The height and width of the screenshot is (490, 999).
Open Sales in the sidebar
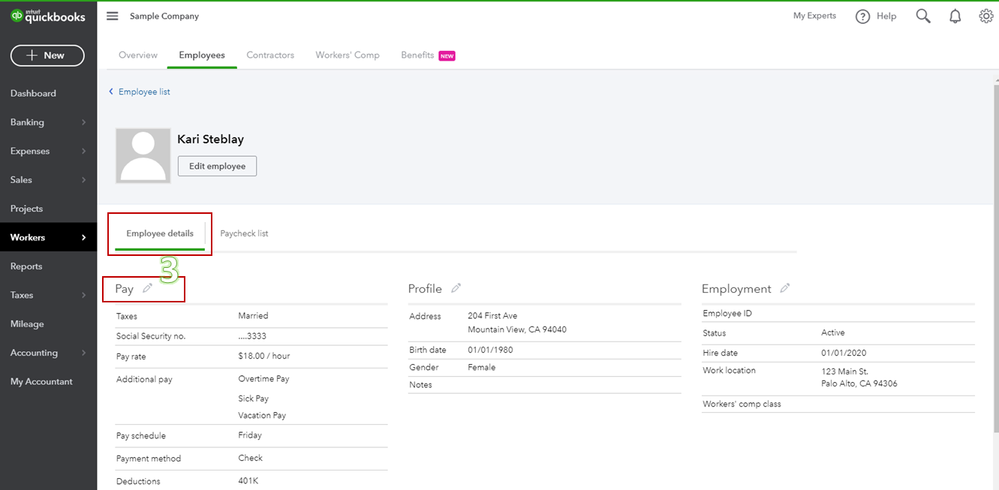click(21, 180)
